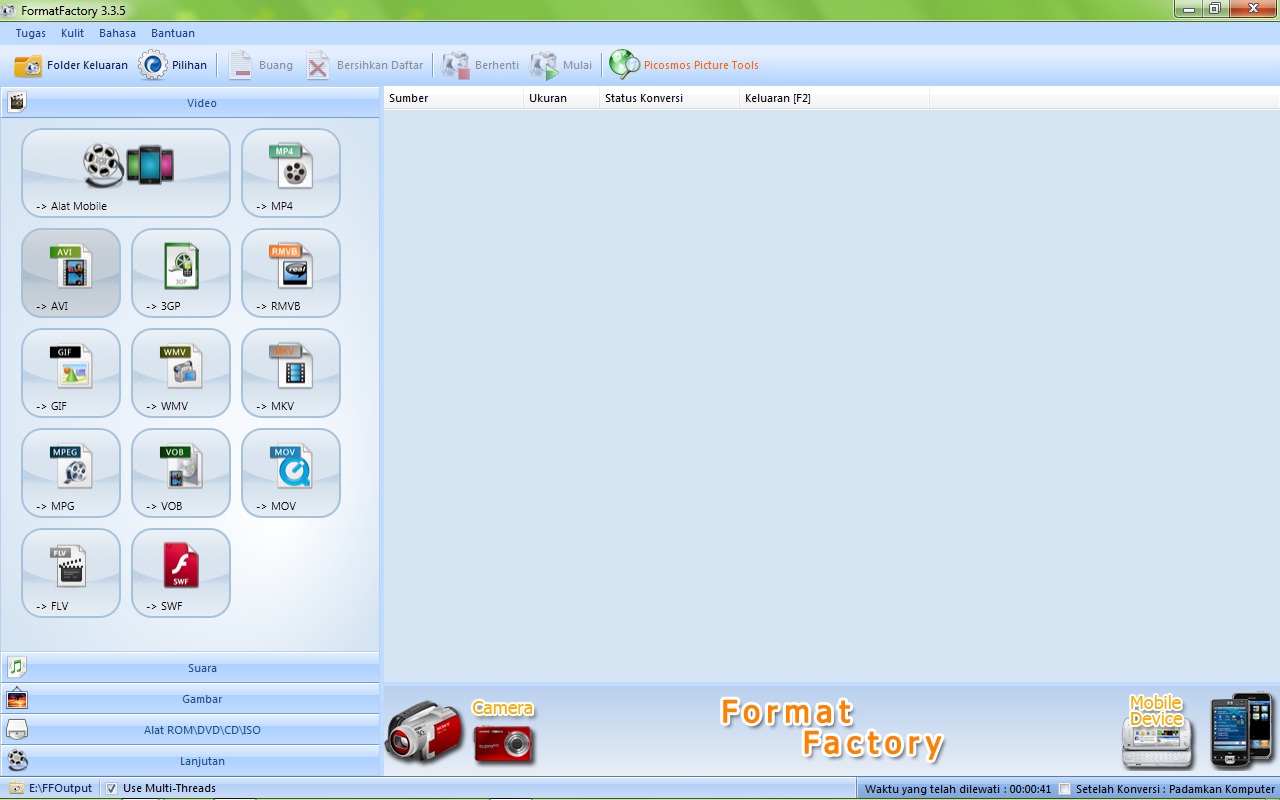Choose the MP4 conversion format

click(291, 173)
